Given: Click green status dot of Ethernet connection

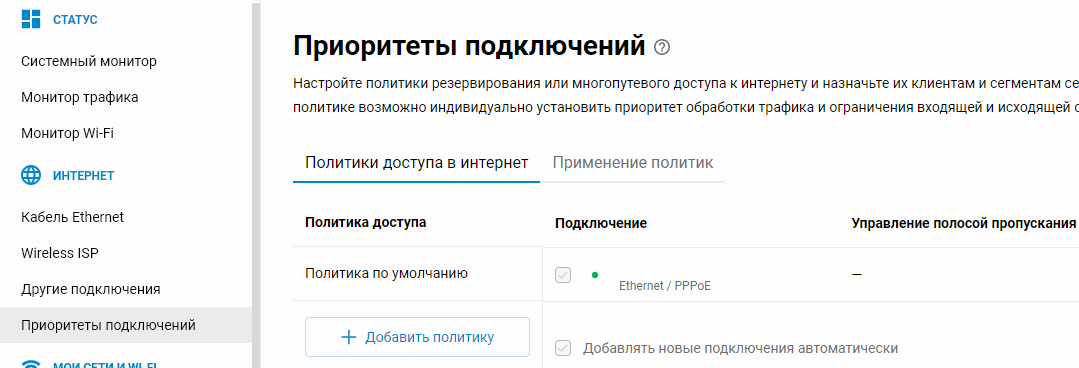Looking at the screenshot, I should [x=595, y=275].
